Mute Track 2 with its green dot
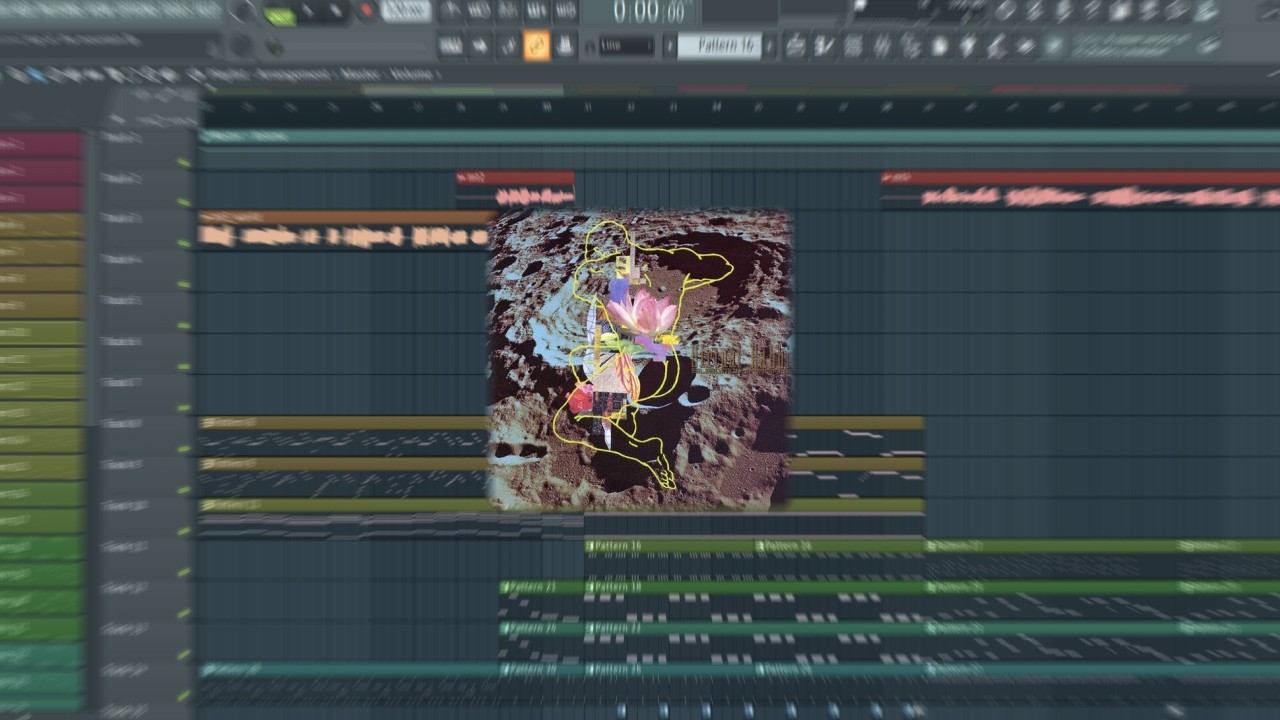The width and height of the screenshot is (1280, 720). [184, 202]
